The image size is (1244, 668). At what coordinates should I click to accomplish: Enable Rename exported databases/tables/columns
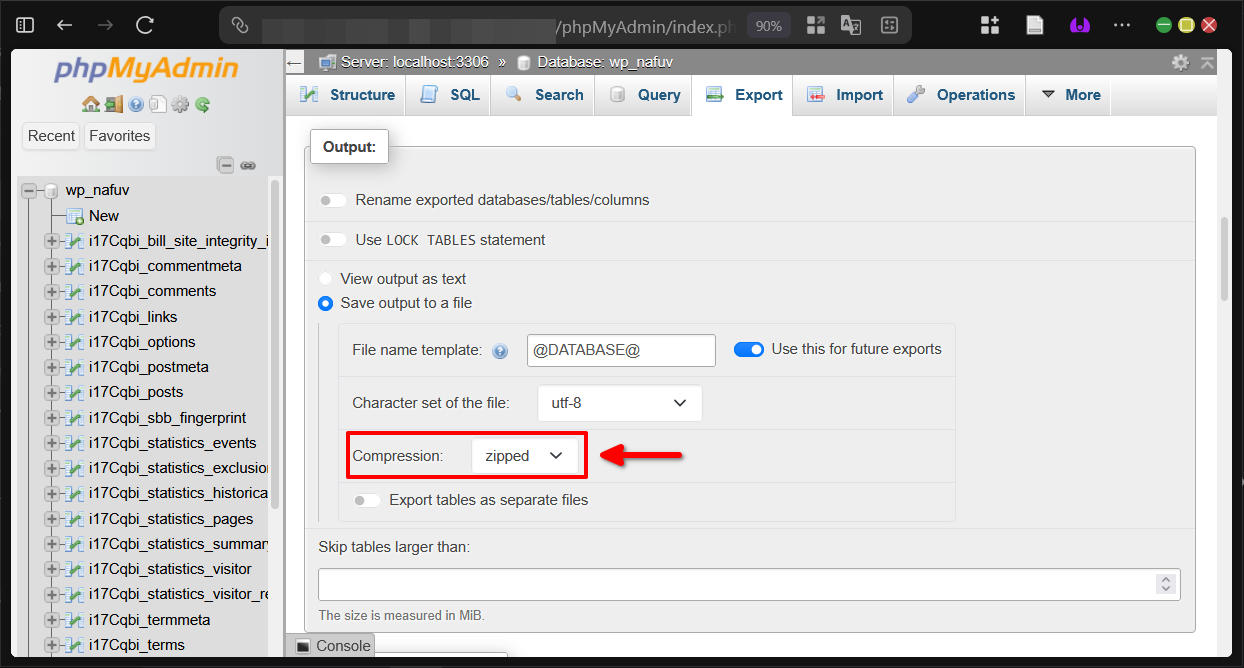coord(332,200)
